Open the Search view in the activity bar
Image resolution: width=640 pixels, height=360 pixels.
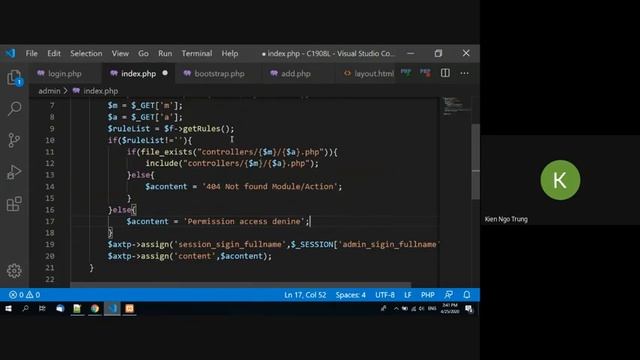tap(14, 109)
